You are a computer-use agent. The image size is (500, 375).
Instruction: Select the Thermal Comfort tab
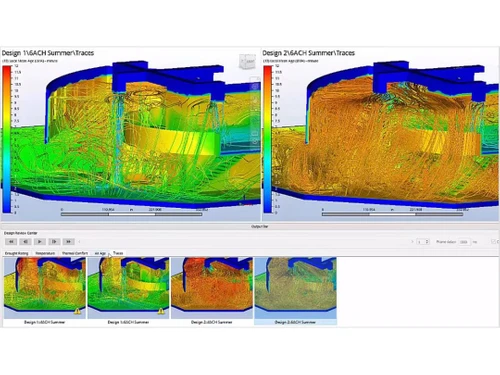pos(75,253)
